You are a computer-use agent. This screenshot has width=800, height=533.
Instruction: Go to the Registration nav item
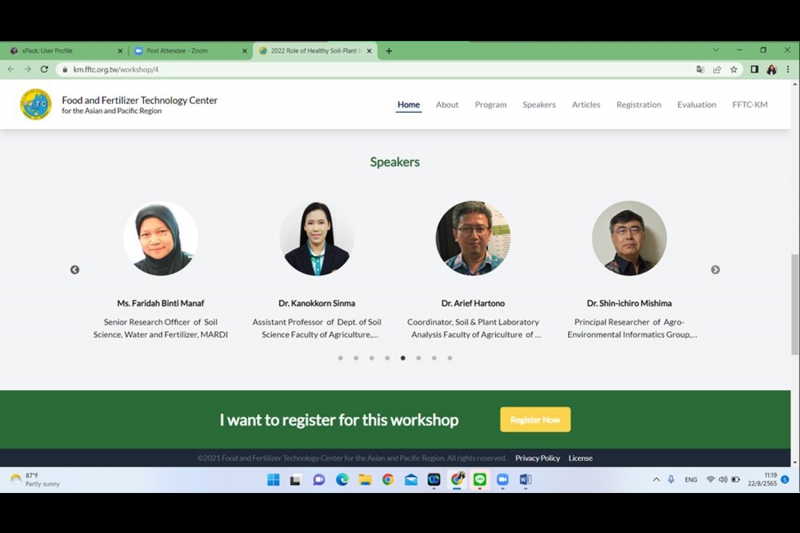(x=638, y=105)
